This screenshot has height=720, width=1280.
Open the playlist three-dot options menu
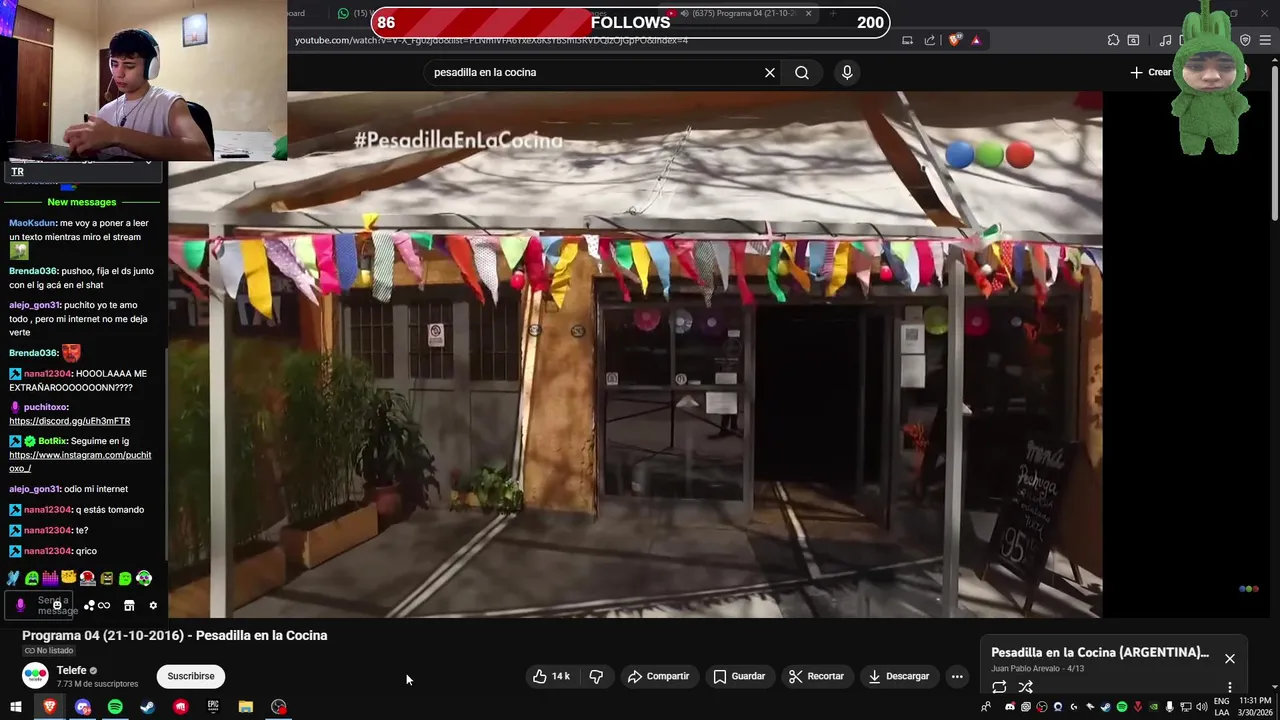point(1230,687)
